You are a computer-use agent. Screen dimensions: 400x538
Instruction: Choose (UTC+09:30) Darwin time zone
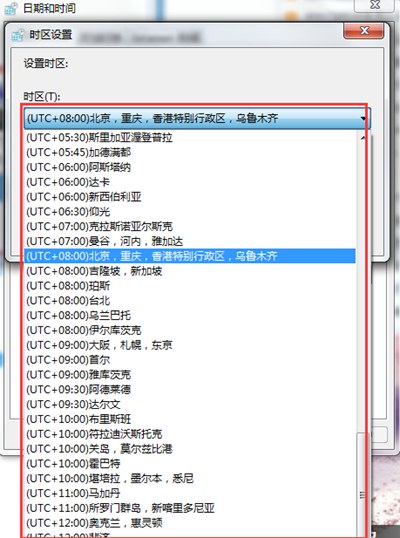pyautogui.click(x=189, y=404)
